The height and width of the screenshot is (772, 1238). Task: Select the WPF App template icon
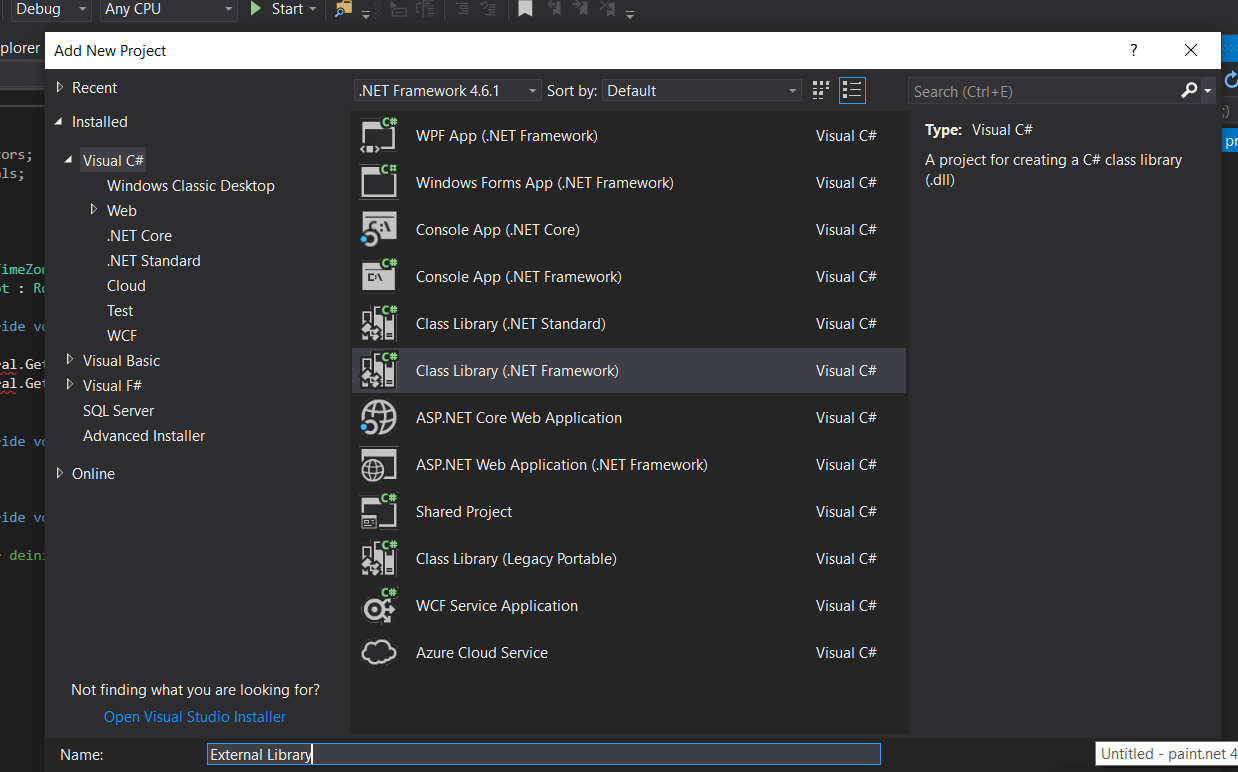[379, 135]
